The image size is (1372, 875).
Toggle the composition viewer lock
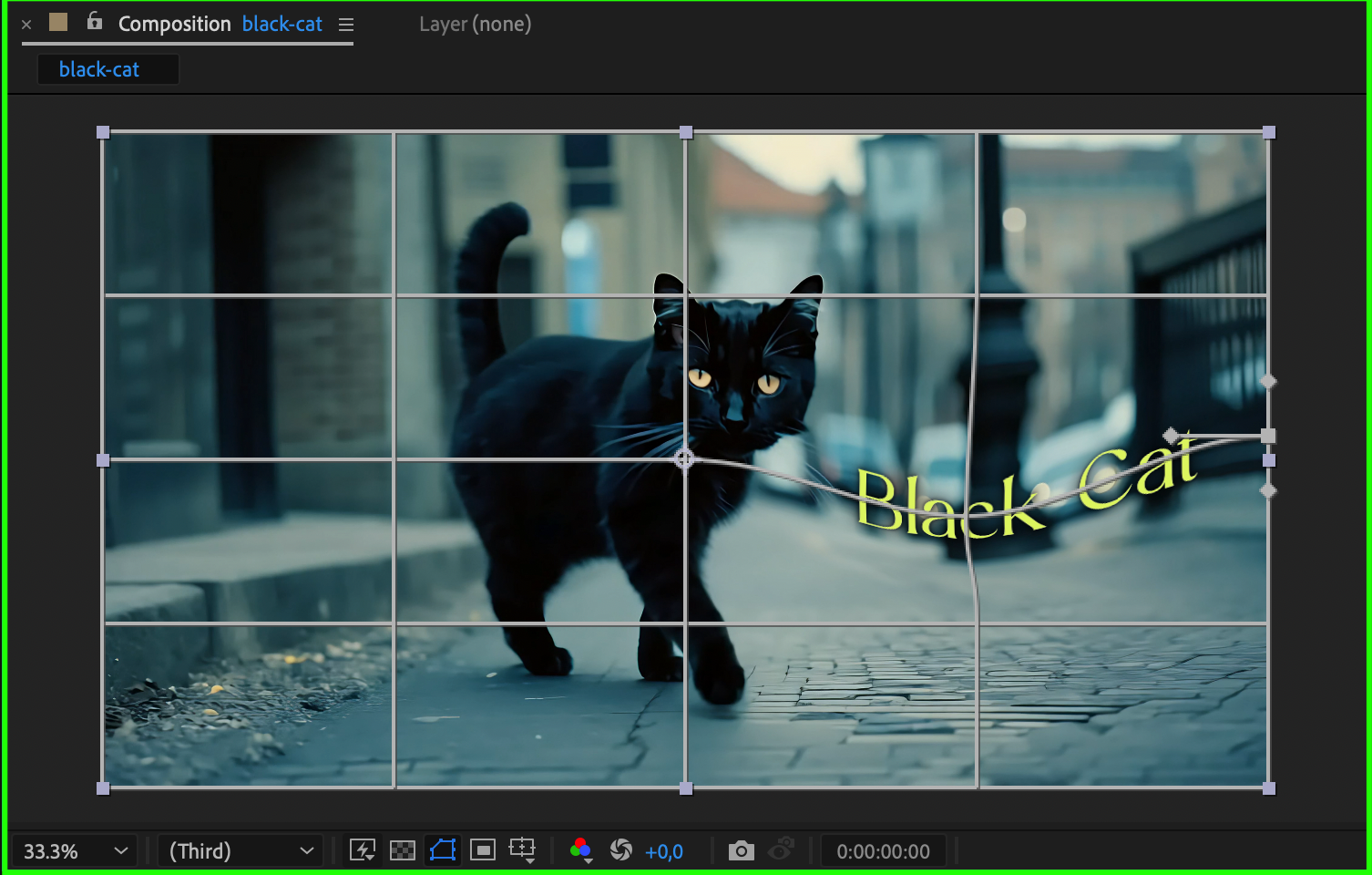pyautogui.click(x=95, y=21)
